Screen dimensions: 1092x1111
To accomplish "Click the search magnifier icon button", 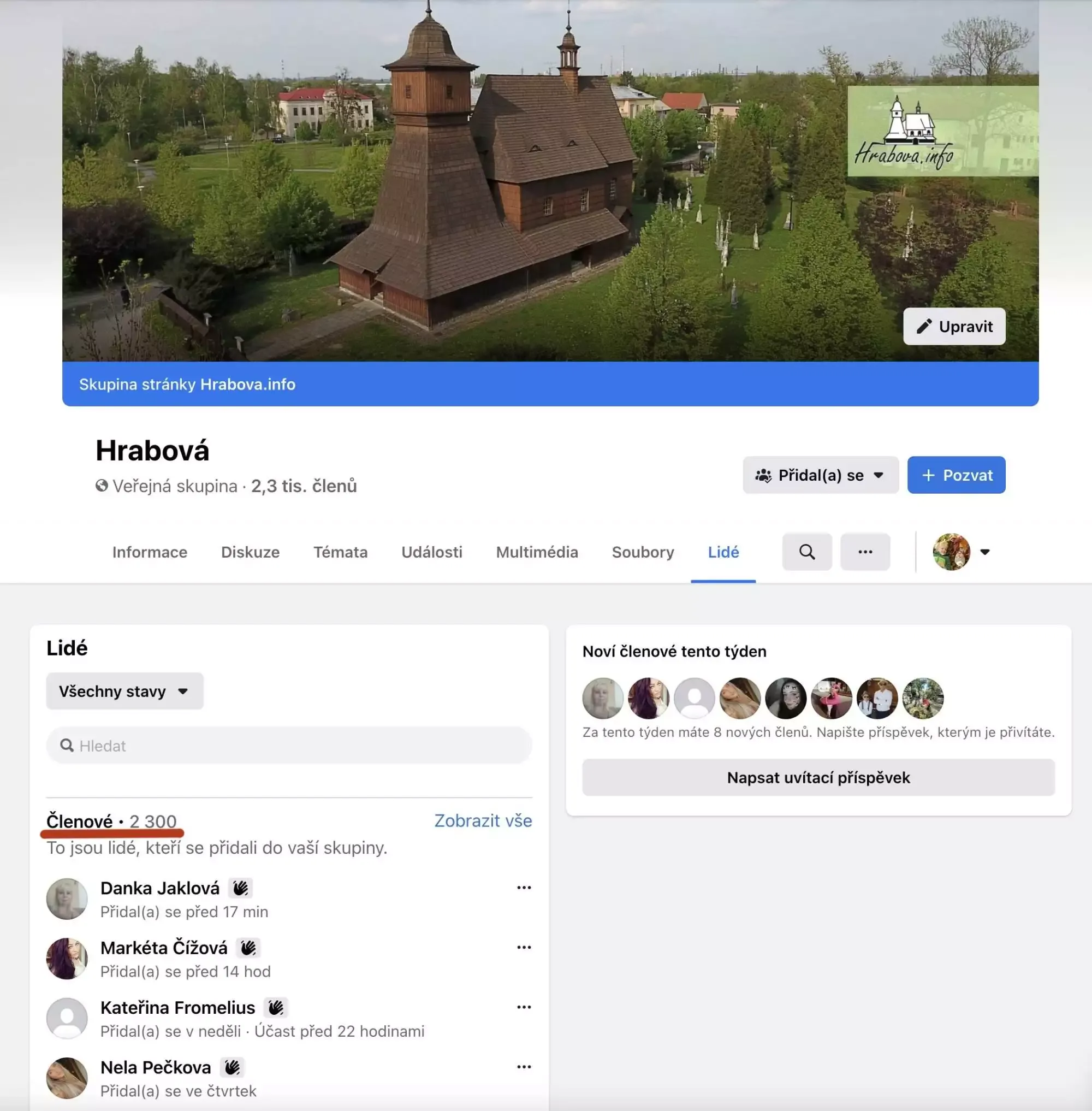I will (806, 552).
